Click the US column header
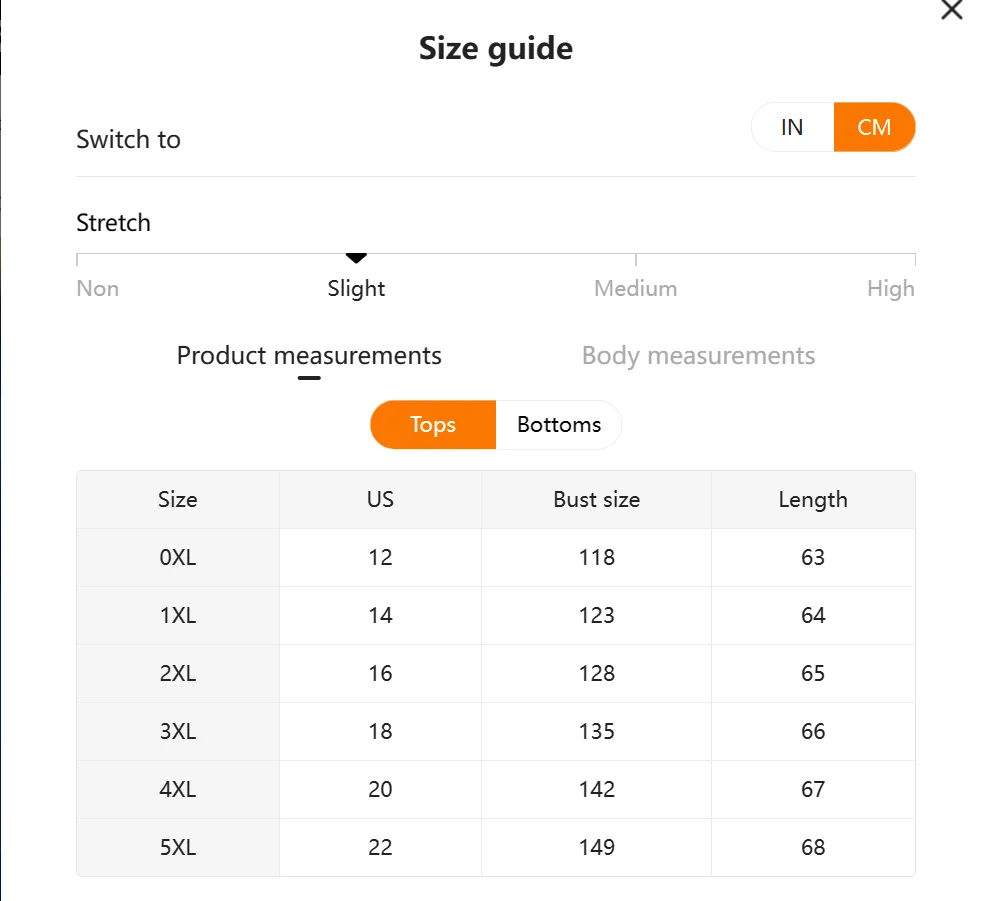 (380, 499)
